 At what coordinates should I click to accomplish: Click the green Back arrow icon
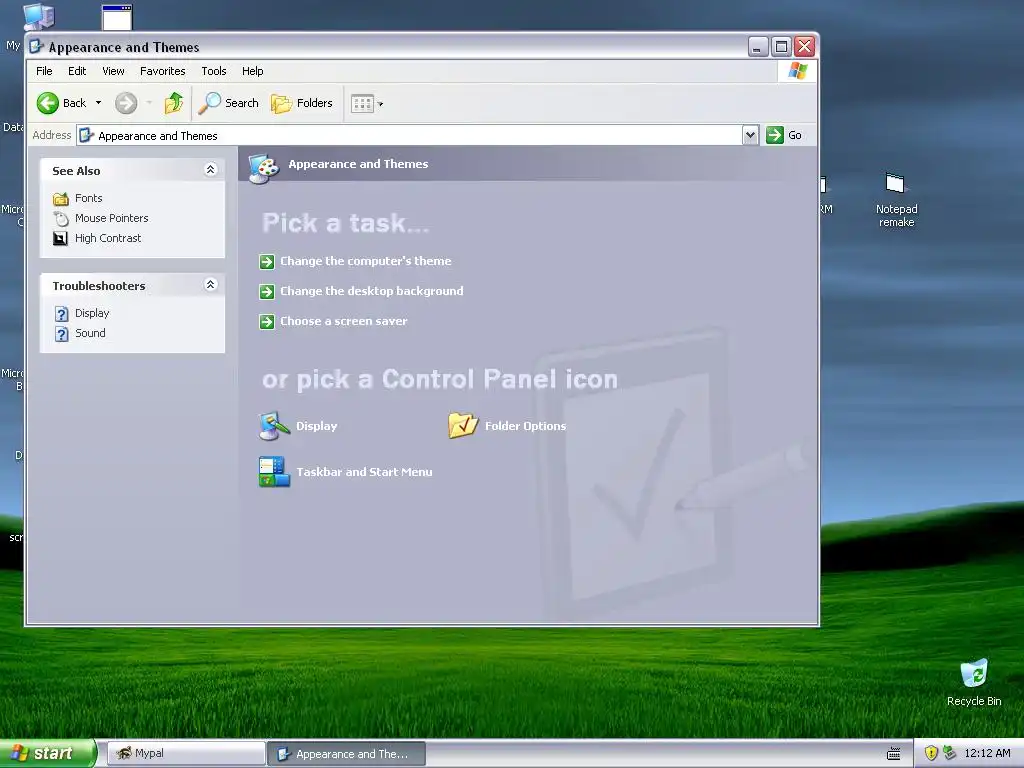[x=48, y=103]
